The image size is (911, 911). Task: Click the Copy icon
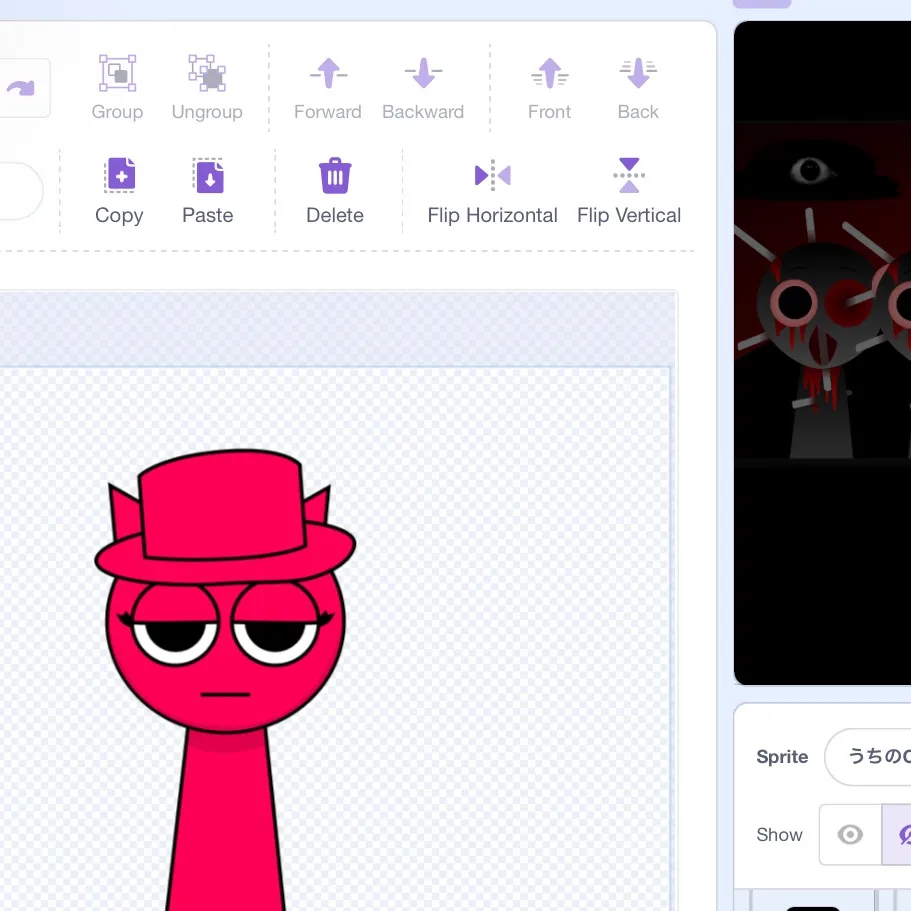[120, 175]
